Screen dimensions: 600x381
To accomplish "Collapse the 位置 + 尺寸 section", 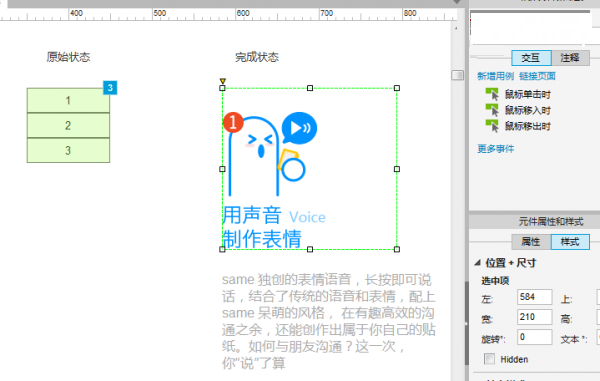I will click(x=477, y=262).
